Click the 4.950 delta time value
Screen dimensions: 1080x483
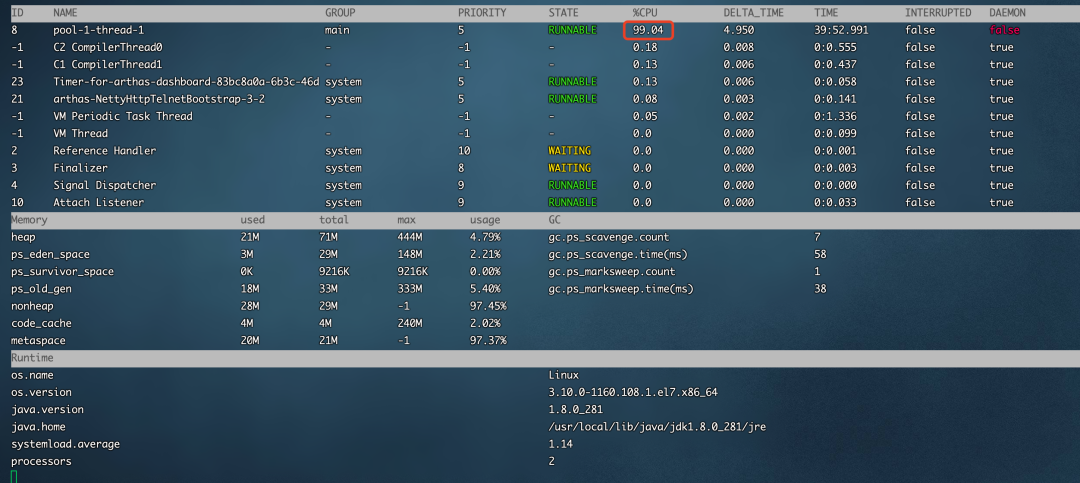tap(738, 30)
